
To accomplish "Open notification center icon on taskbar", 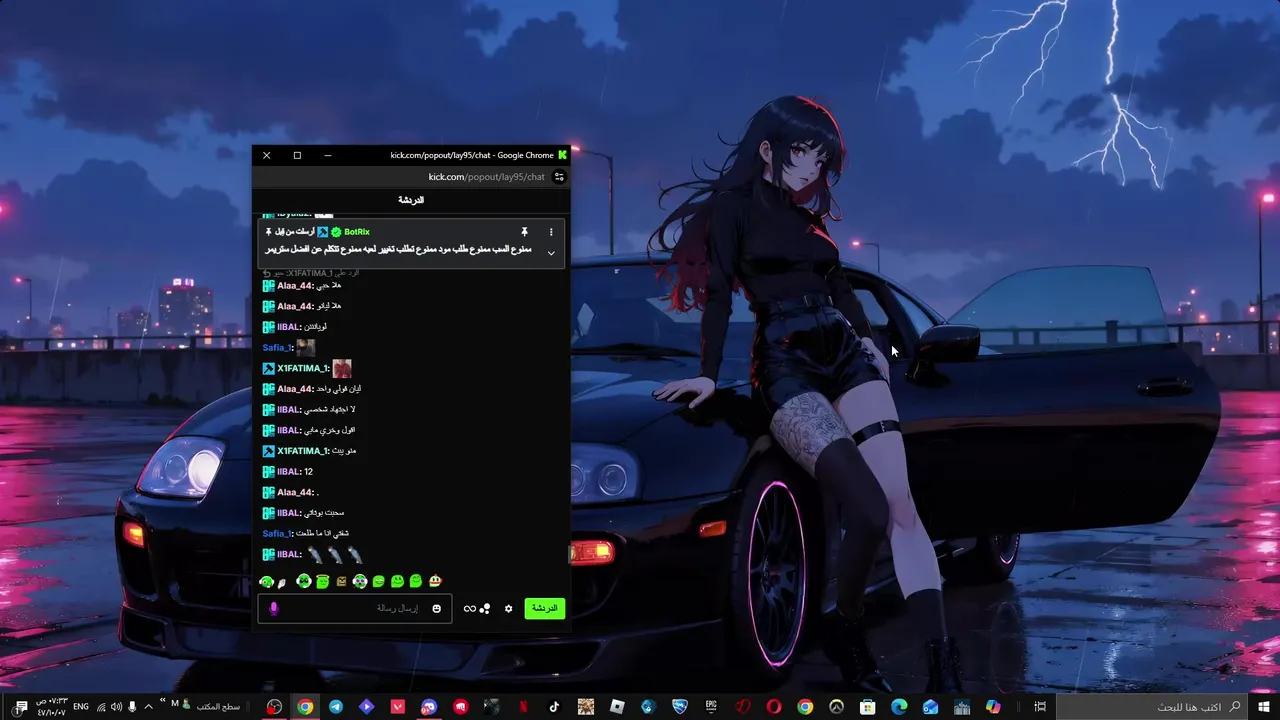I will 20,707.
